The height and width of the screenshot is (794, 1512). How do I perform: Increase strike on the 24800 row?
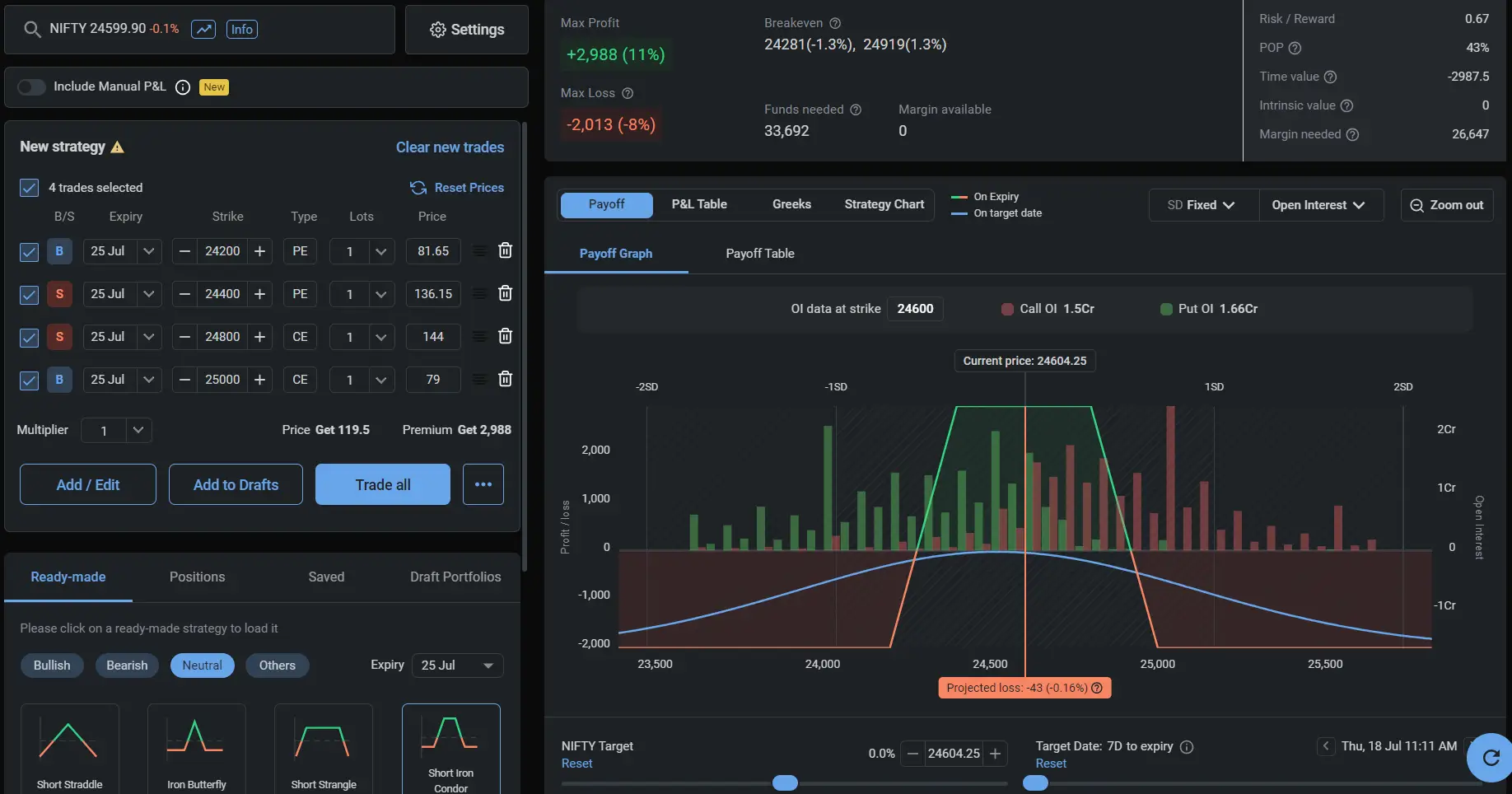pos(259,337)
